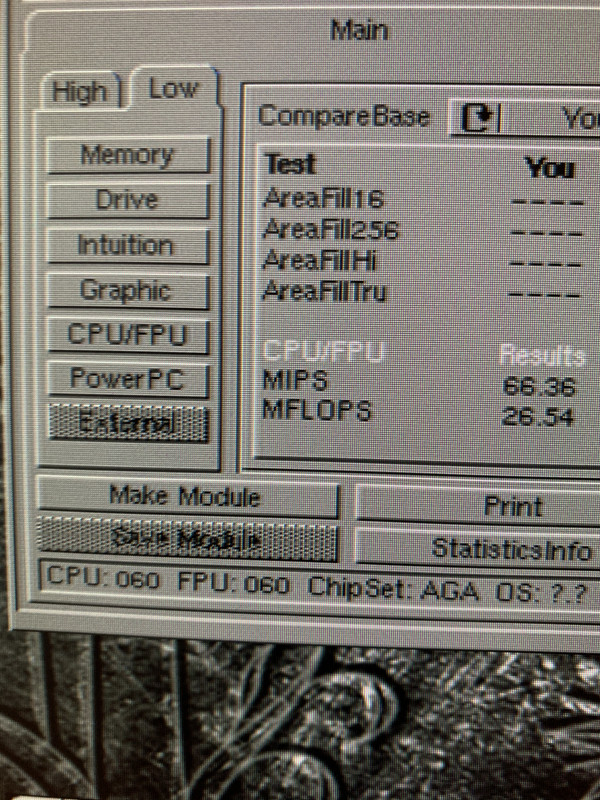The width and height of the screenshot is (600, 800).
Task: Click the disabled External button
Action: [x=128, y=422]
